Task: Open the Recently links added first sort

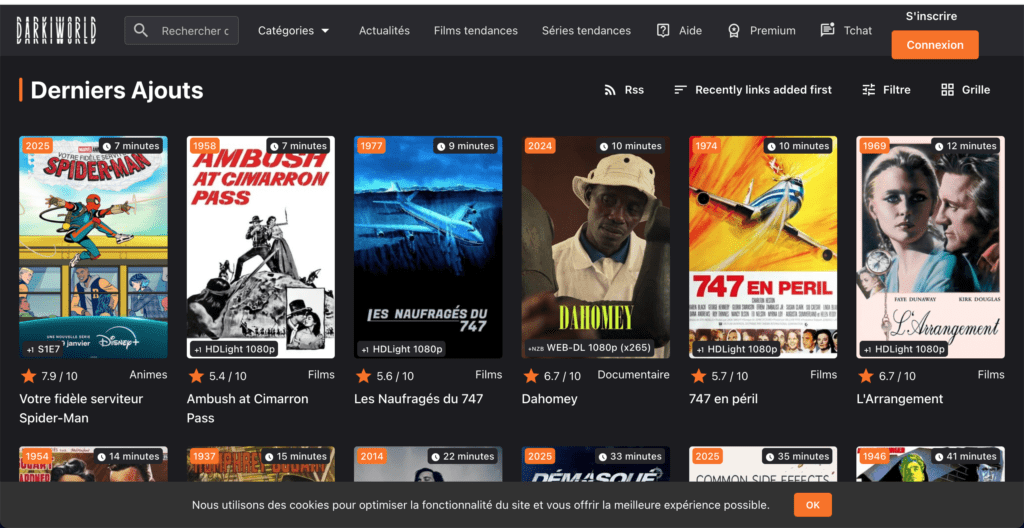Action: [x=753, y=90]
